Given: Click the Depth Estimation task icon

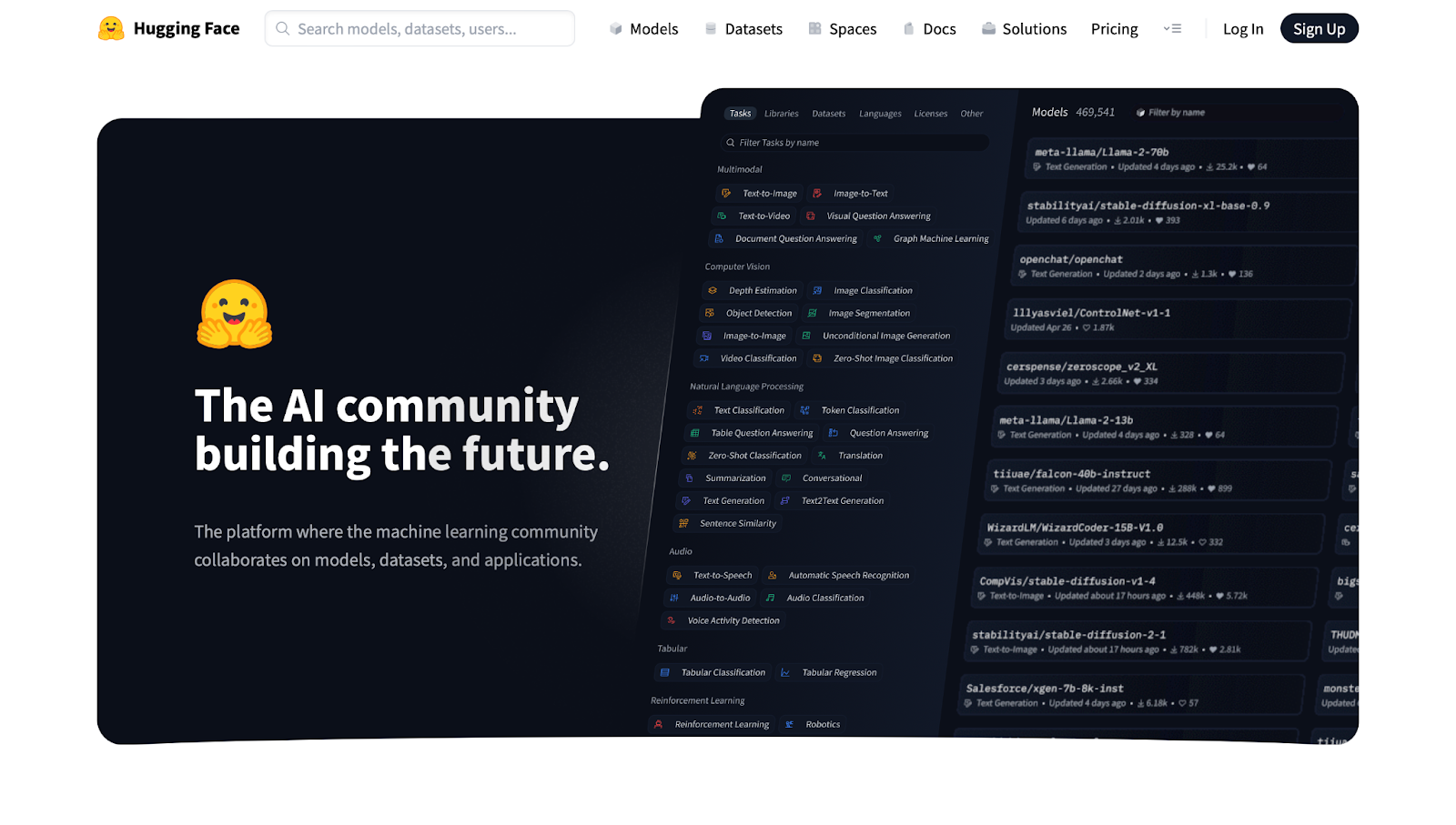Looking at the screenshot, I should 713,290.
